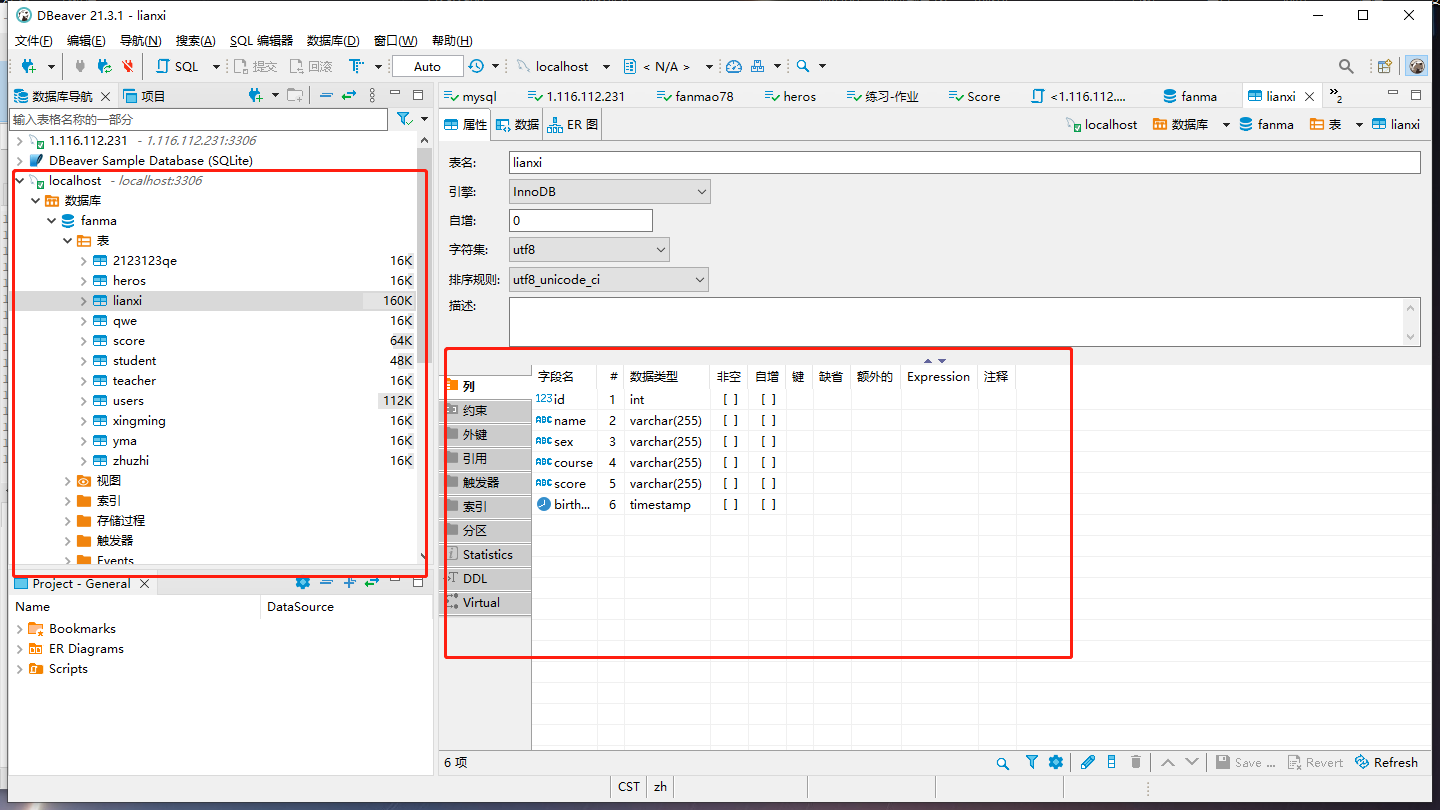Switch to the ER 图 tab
The image size is (1440, 810).
574,125
